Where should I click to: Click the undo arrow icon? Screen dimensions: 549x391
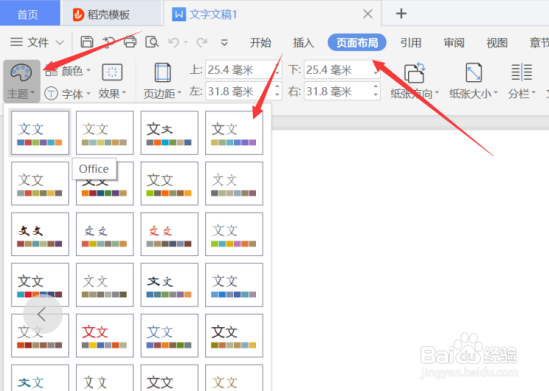click(174, 43)
